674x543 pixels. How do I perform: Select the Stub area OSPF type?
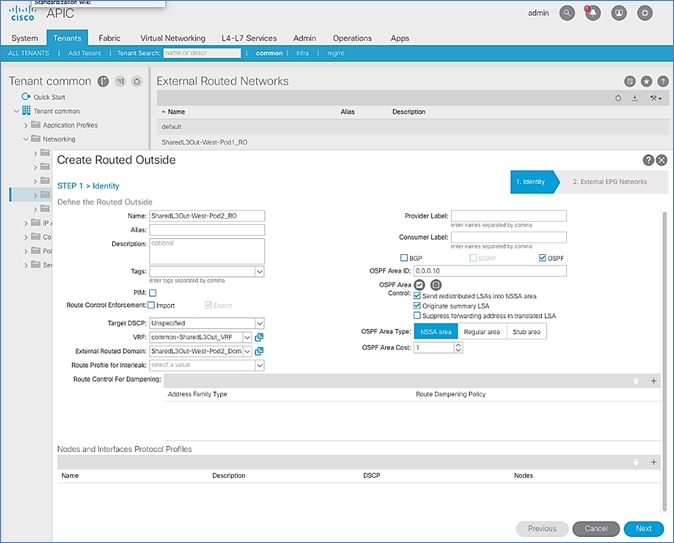coord(526,331)
